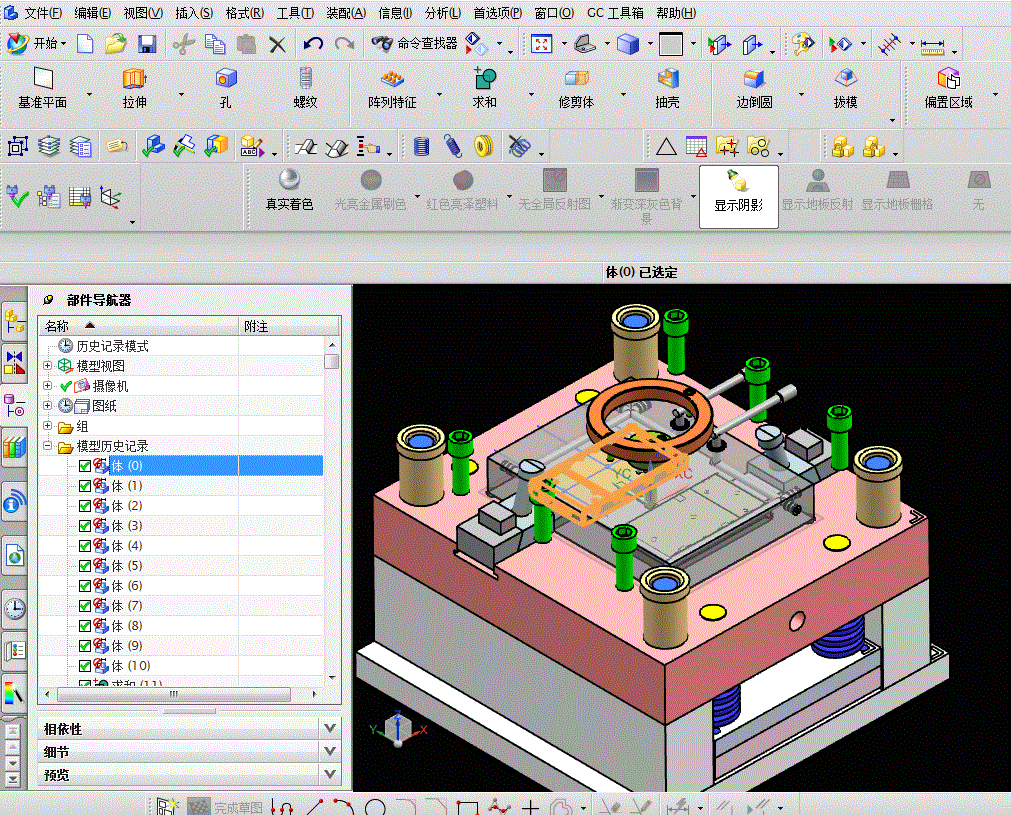Image resolution: width=1011 pixels, height=815 pixels.
Task: Open the History clock sidebar tab
Action: coord(14,608)
